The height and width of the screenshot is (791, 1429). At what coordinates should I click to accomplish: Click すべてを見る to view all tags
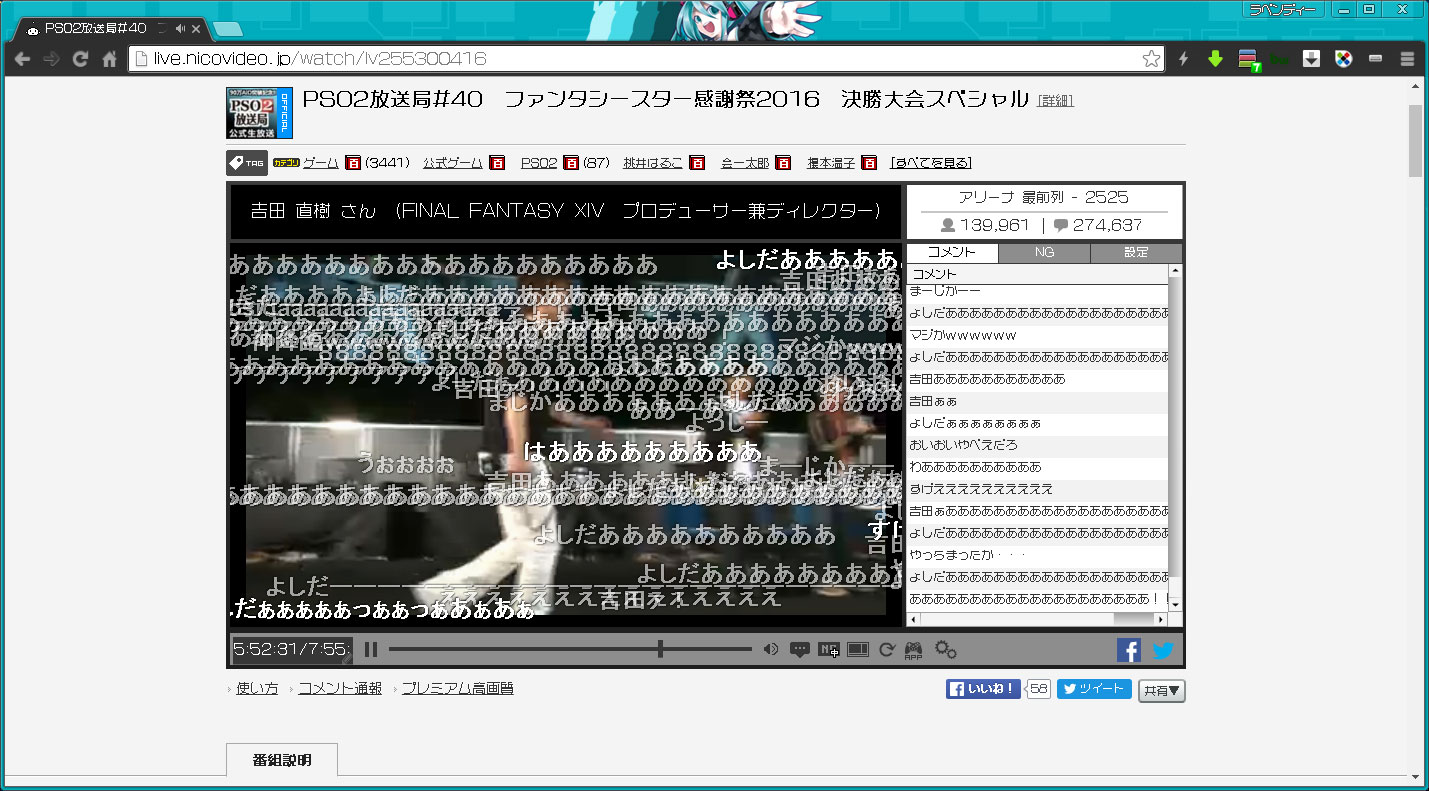(x=931, y=163)
